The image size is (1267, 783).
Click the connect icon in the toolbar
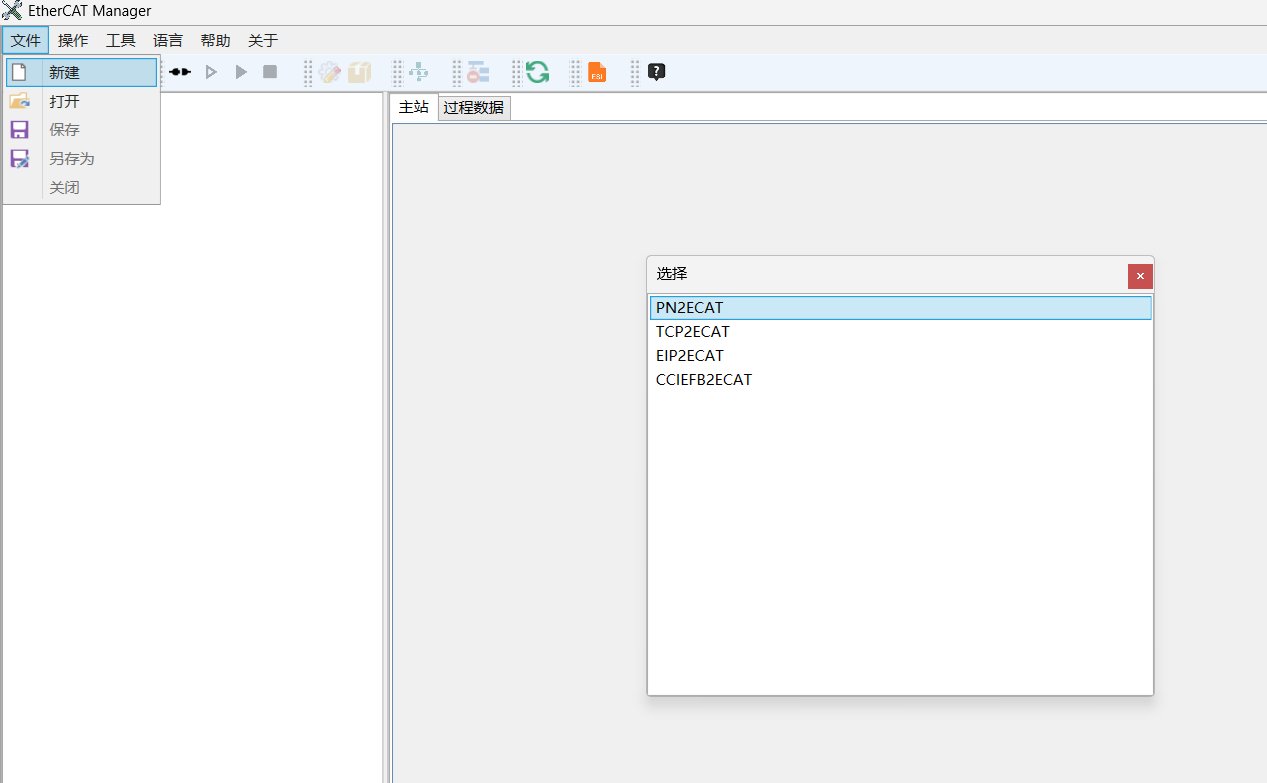click(x=180, y=72)
